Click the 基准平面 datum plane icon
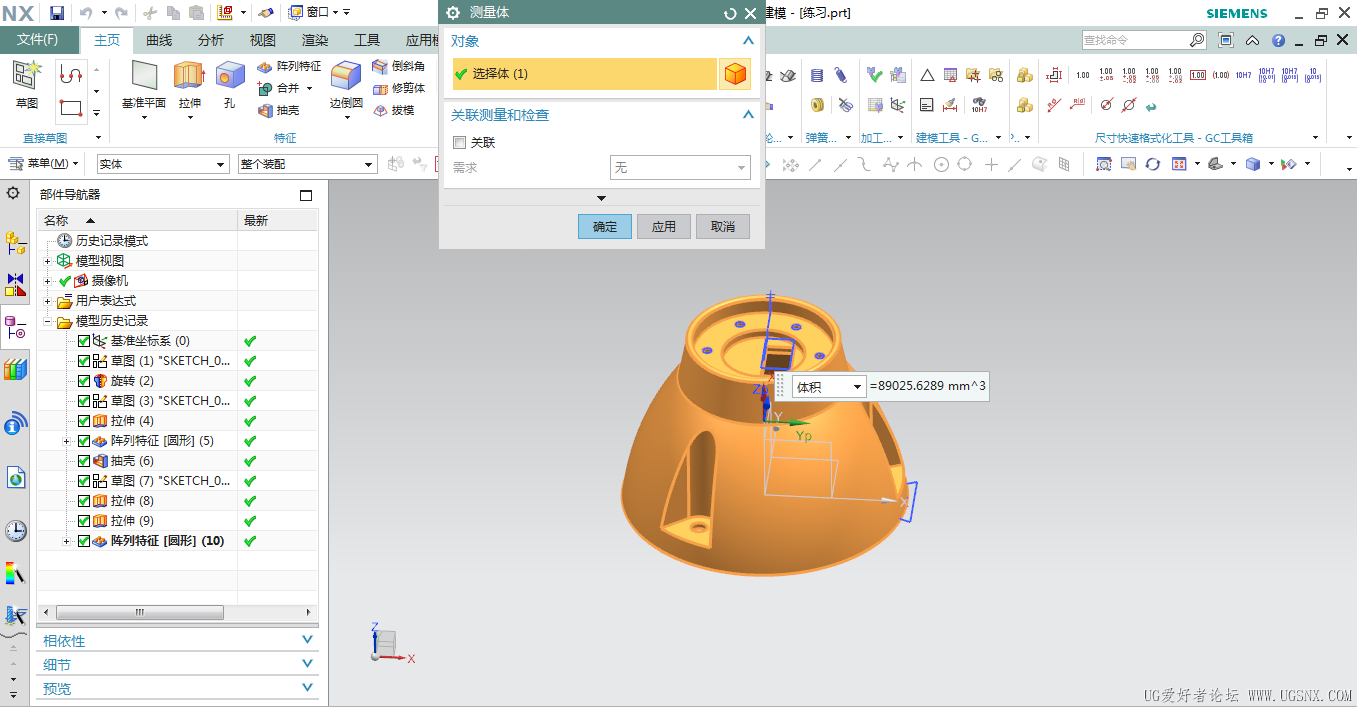The width and height of the screenshot is (1357, 708). point(144,77)
